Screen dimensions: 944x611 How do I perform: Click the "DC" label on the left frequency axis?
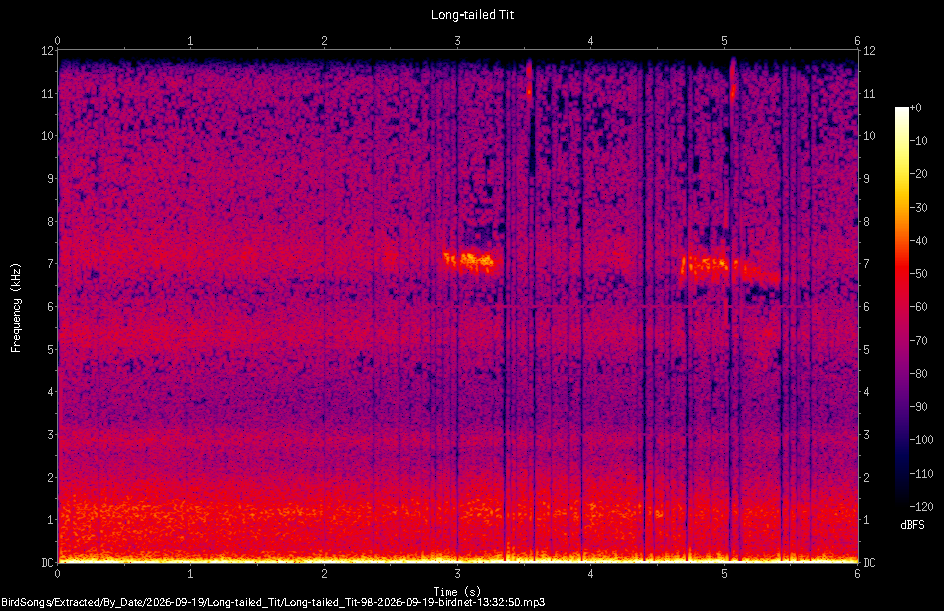(47, 563)
